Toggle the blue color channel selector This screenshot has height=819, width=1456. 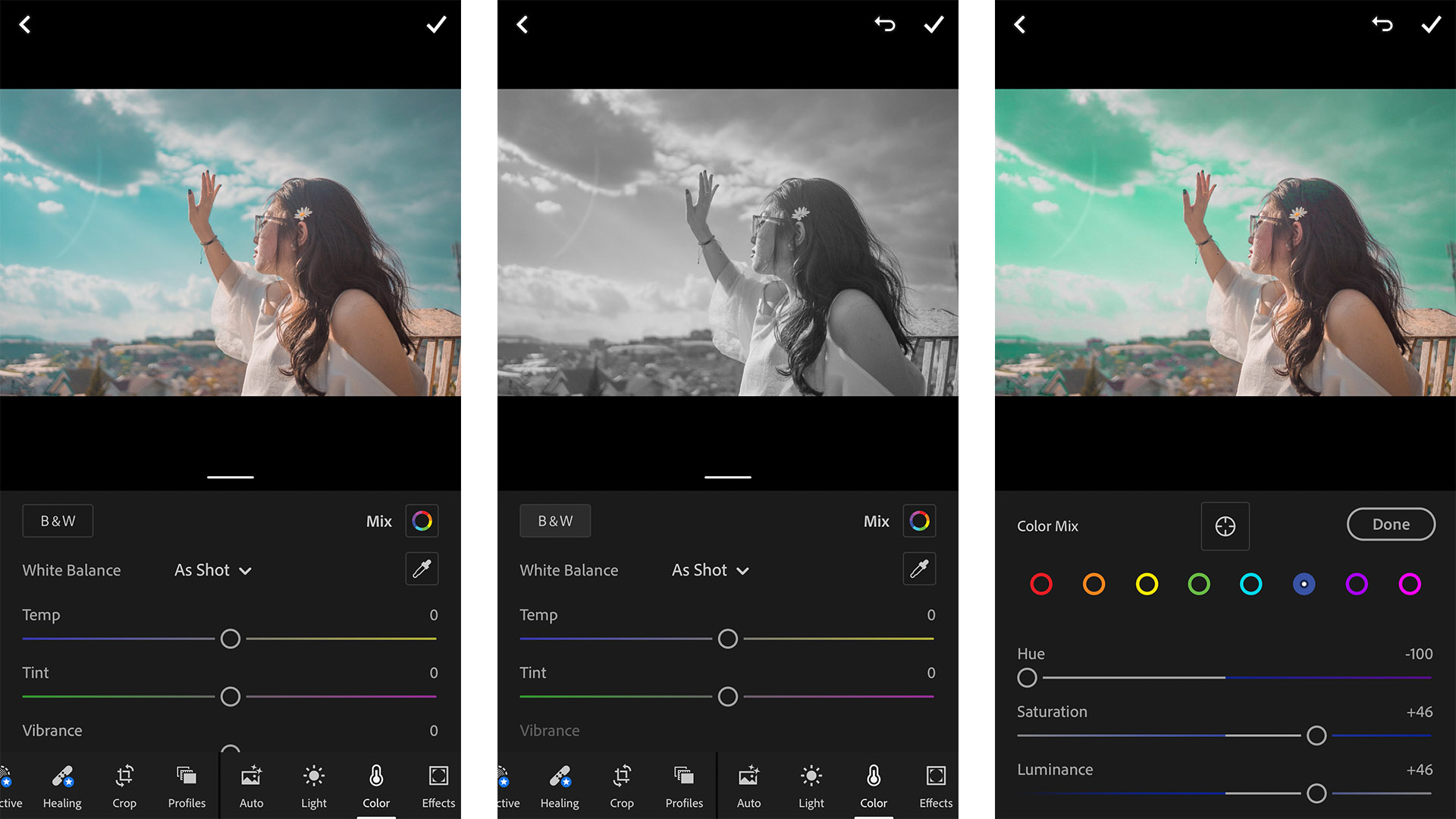pos(1305,584)
